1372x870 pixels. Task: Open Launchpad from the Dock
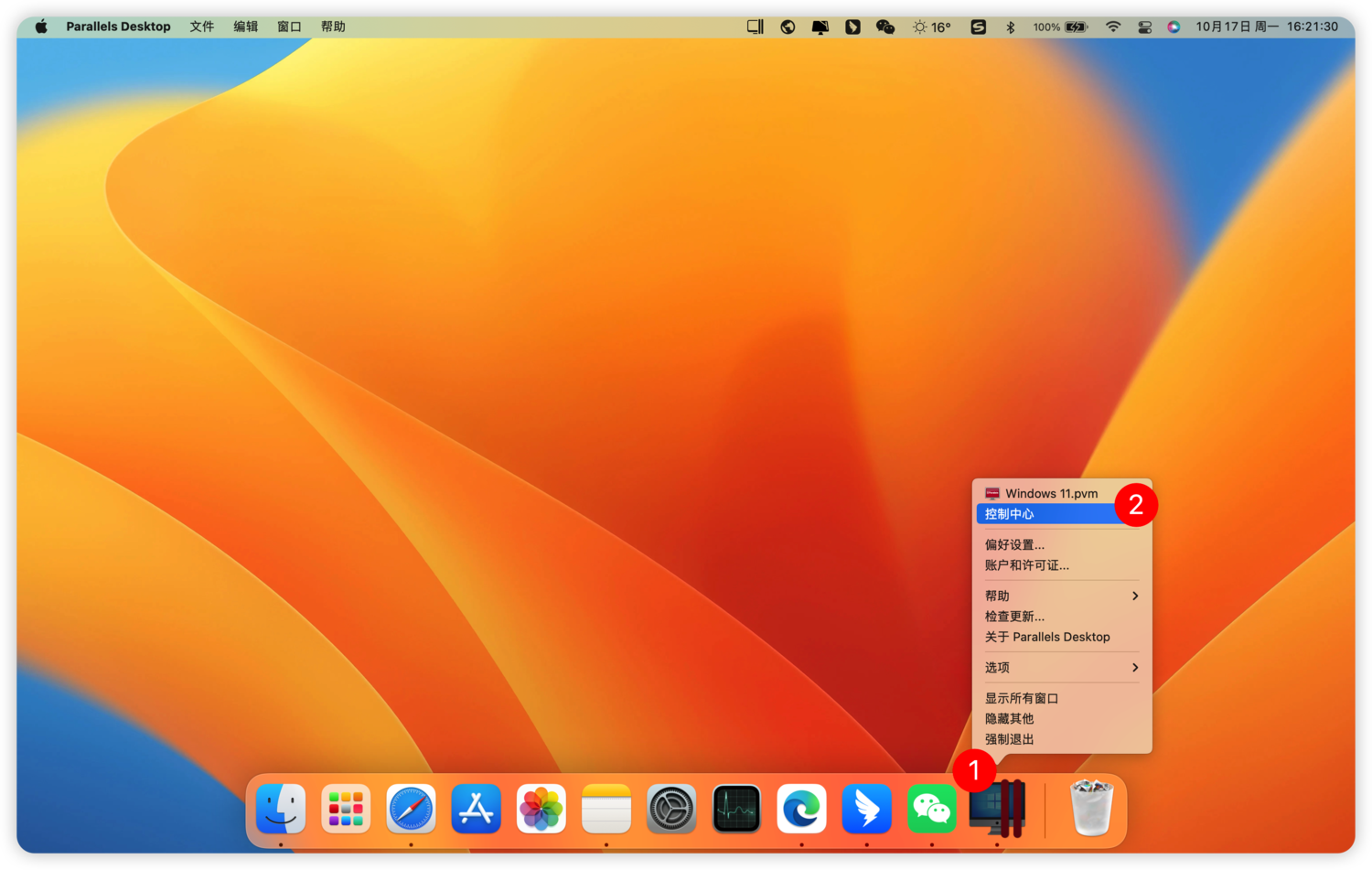click(346, 809)
